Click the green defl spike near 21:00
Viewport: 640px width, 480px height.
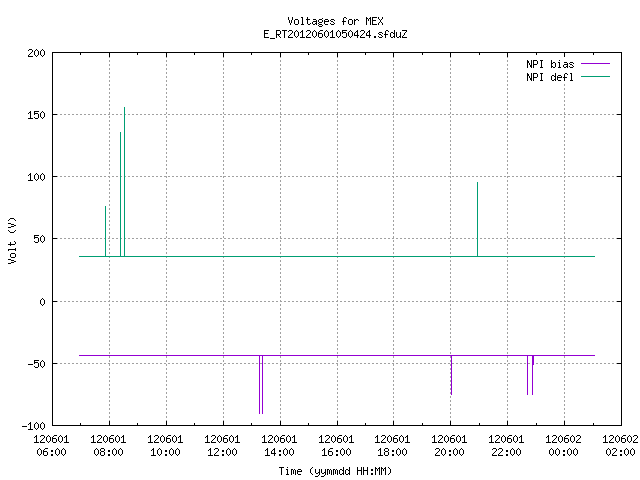[478, 219]
